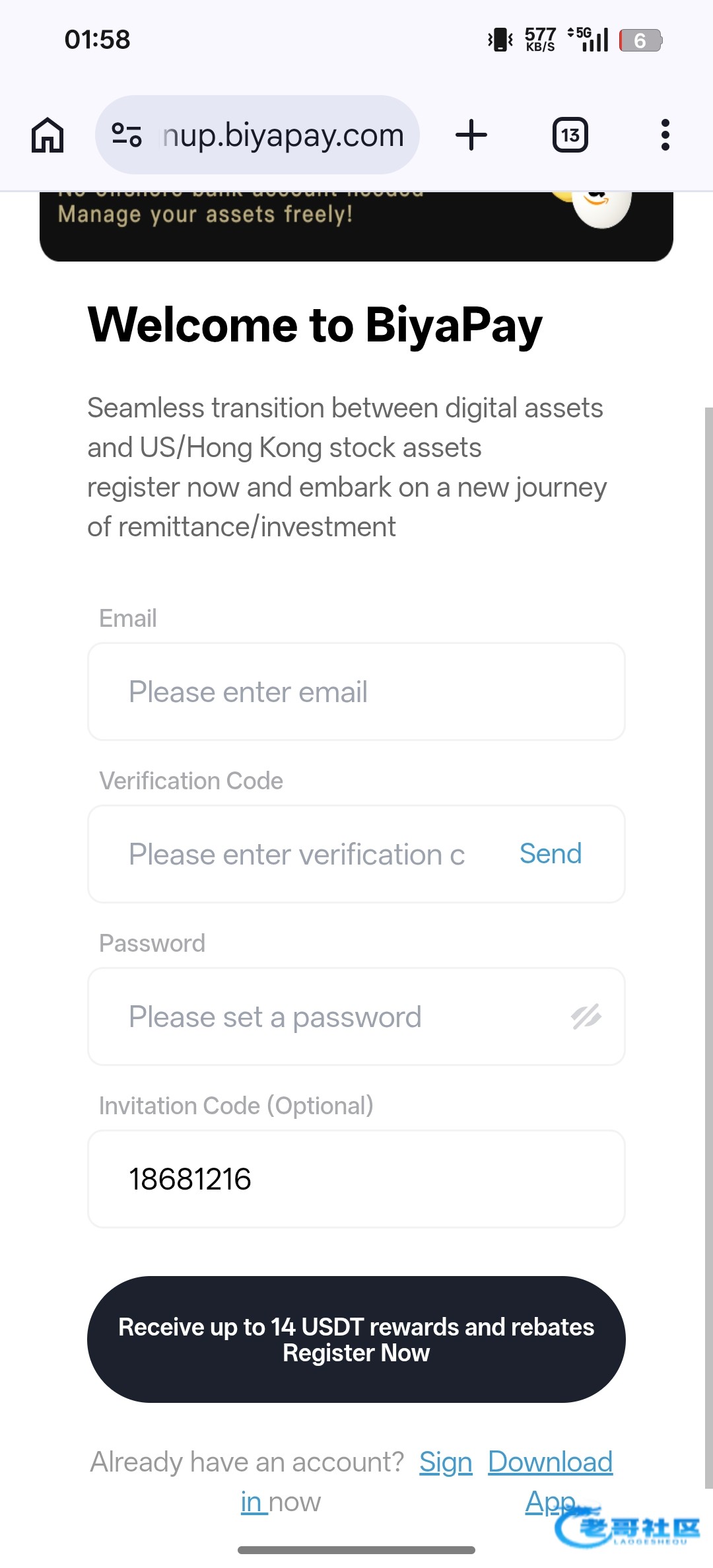Tap the browser home icon
The image size is (713, 1568).
(48, 135)
